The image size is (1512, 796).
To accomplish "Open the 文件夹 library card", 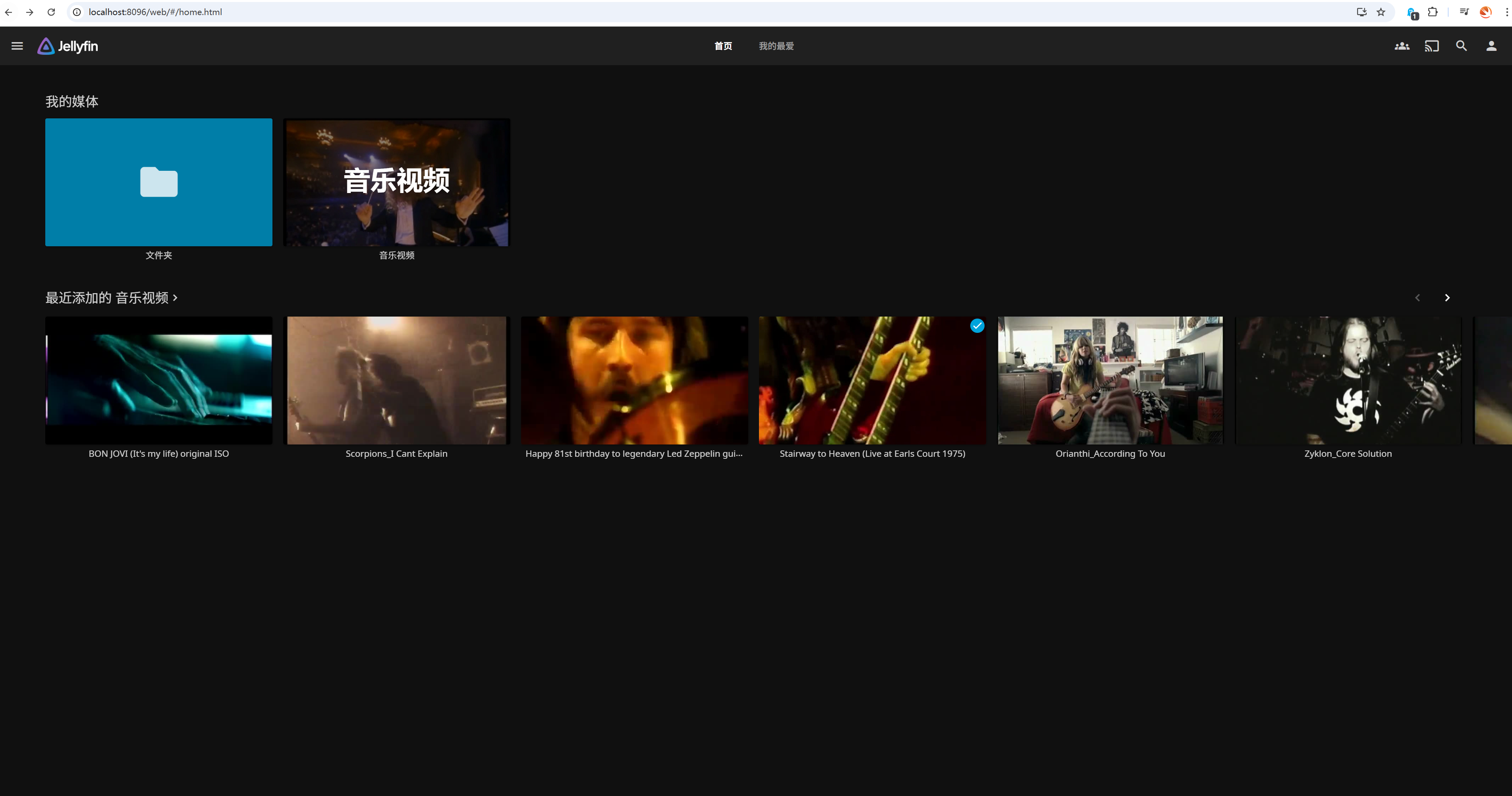I will [158, 182].
